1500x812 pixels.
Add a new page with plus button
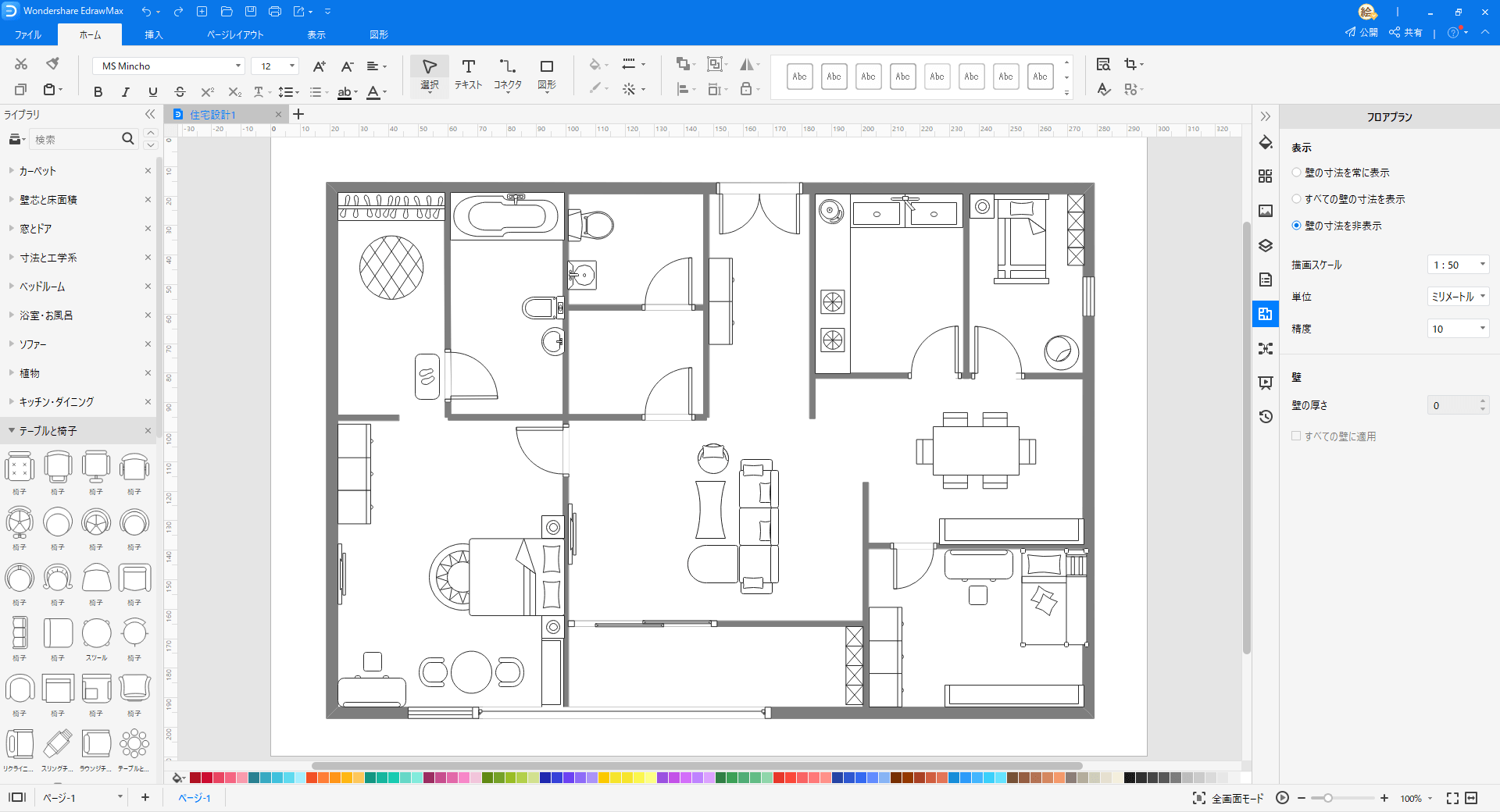point(145,797)
